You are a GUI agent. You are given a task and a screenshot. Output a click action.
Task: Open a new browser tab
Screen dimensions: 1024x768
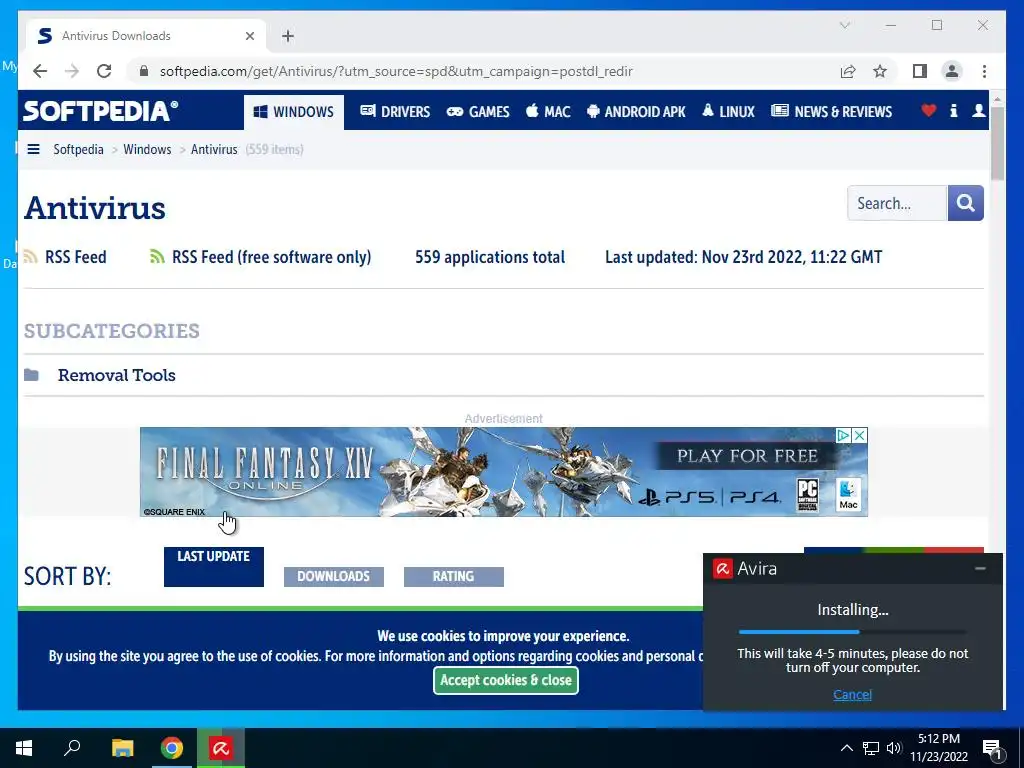(x=288, y=36)
